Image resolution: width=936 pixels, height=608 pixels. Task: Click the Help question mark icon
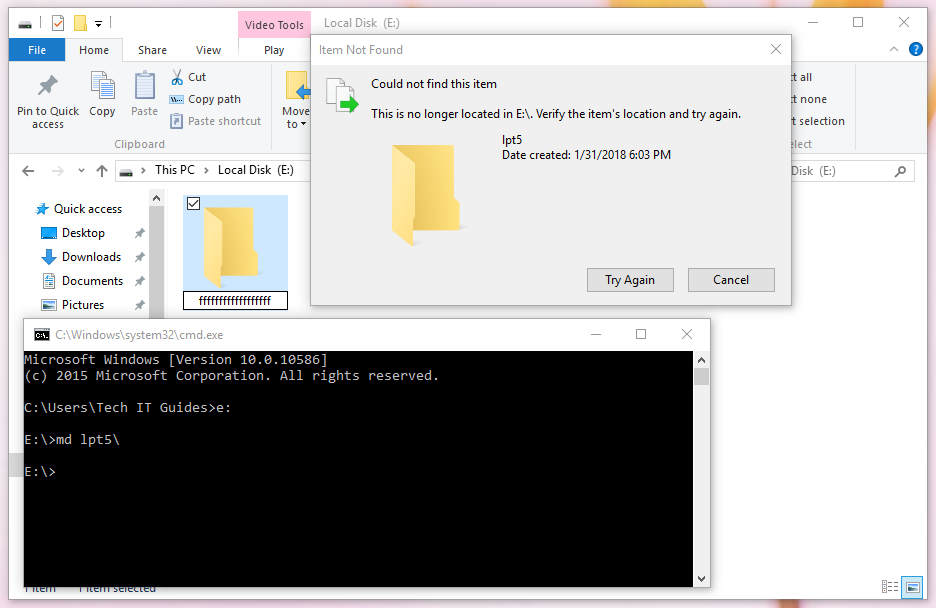(x=916, y=49)
